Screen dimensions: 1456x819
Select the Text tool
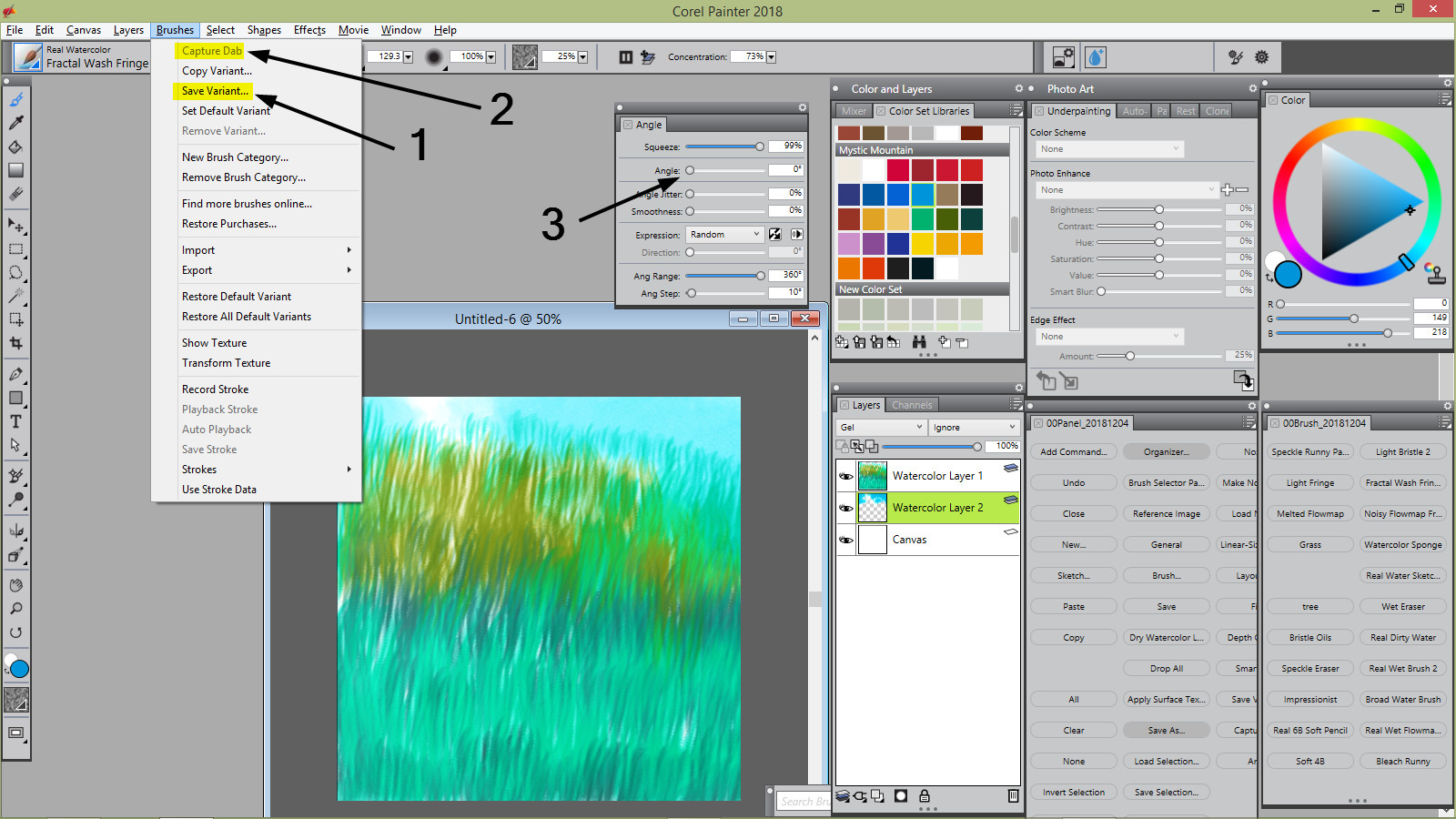15,421
